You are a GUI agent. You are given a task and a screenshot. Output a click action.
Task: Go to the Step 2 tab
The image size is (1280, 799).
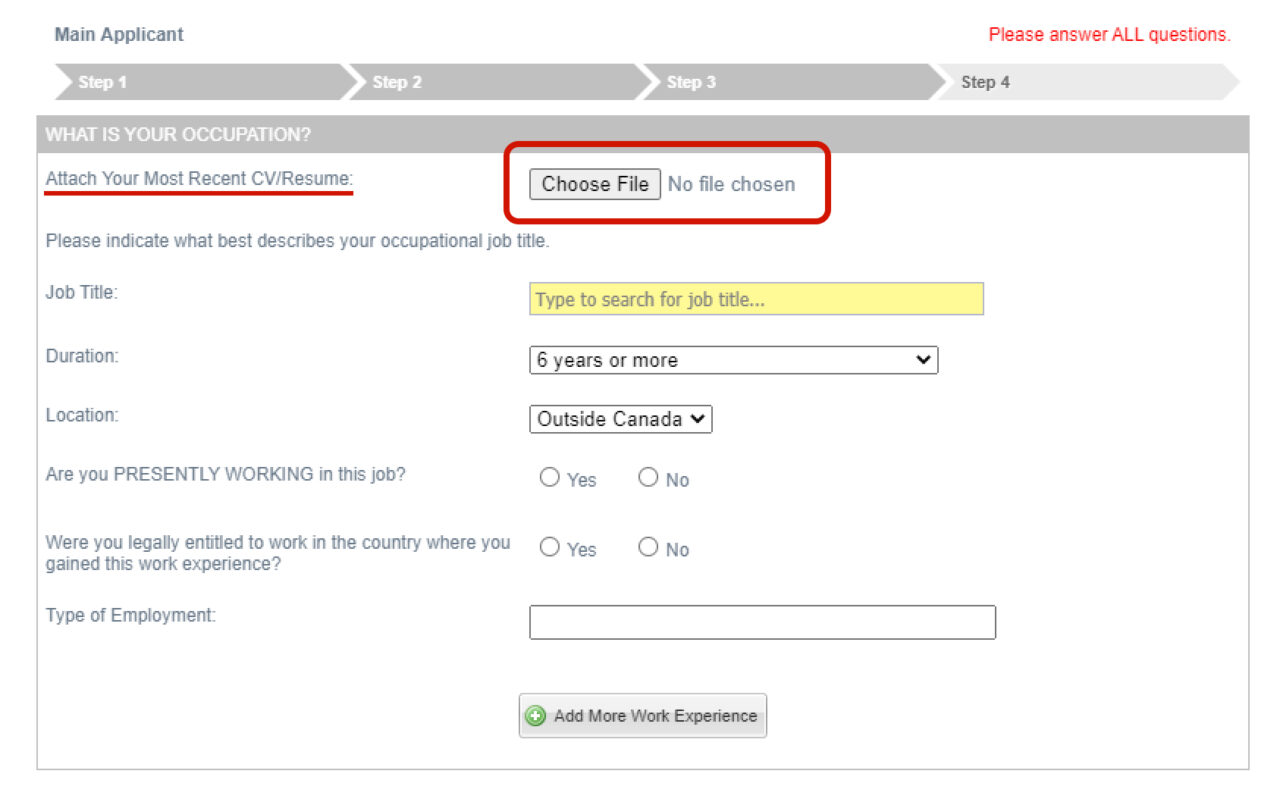[397, 82]
